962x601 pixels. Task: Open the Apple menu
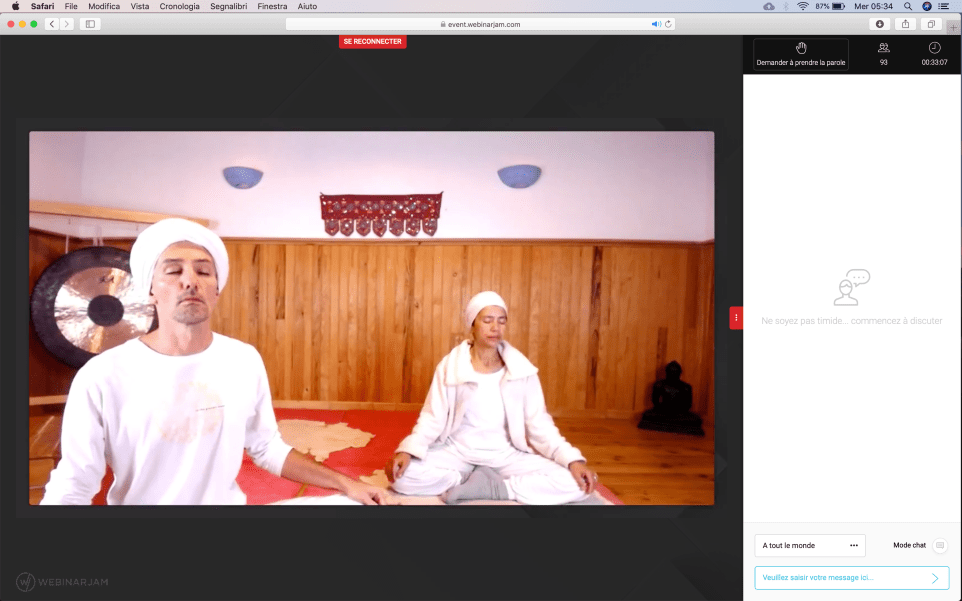pyautogui.click(x=15, y=6)
